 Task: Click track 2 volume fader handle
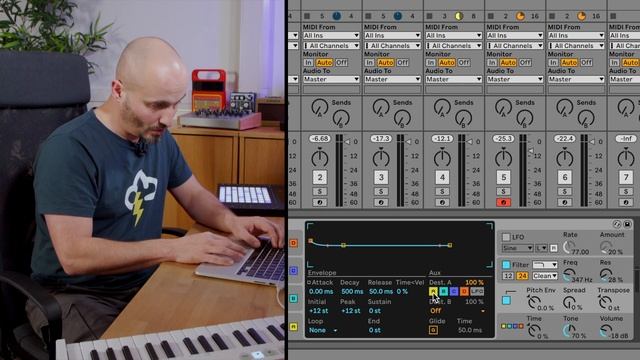pos(347,142)
